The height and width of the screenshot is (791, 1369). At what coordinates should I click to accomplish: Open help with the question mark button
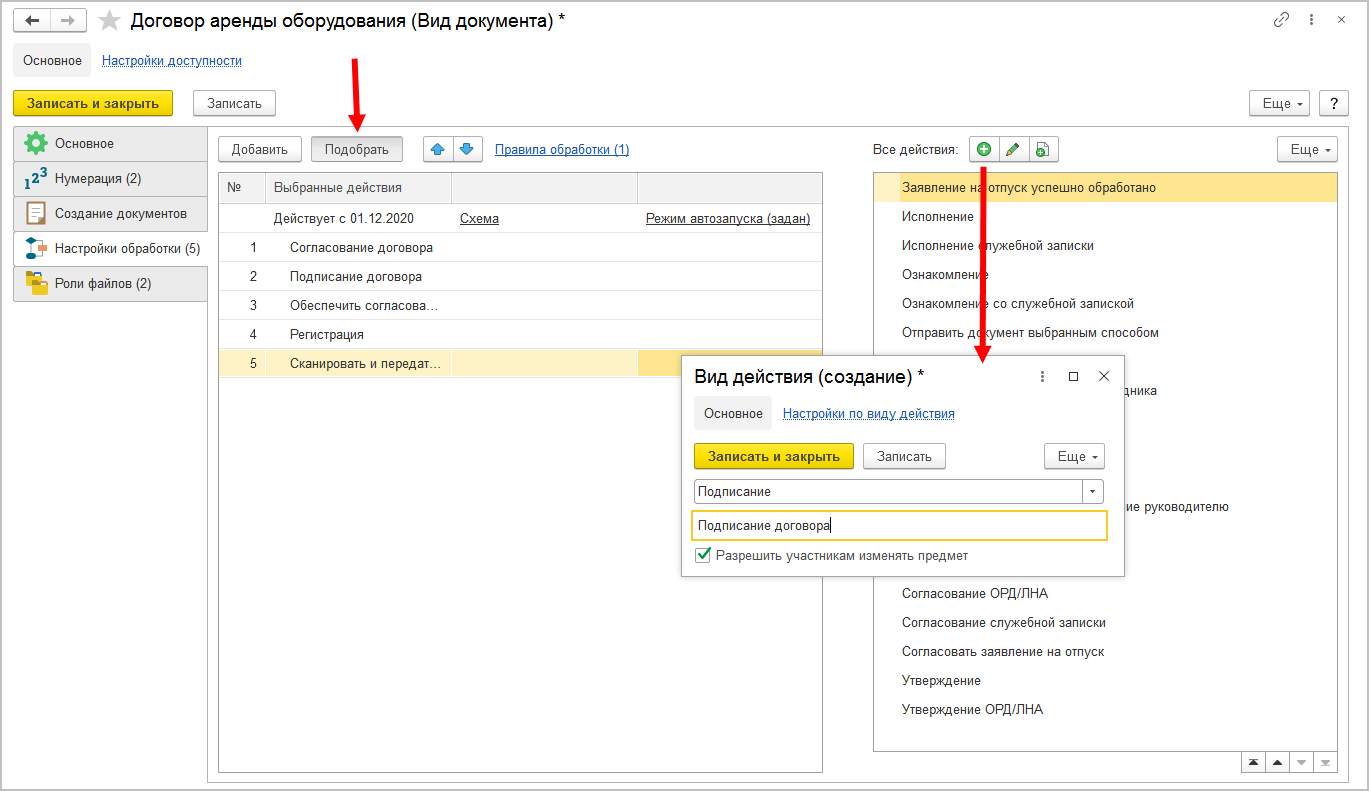coord(1333,103)
